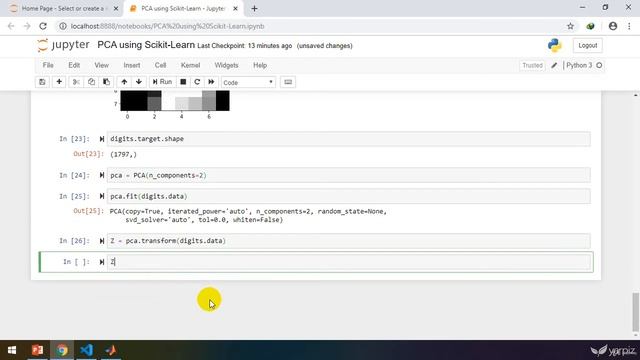Close the Home Page browser tab
The width and height of the screenshot is (640, 360).
pos(116,8)
